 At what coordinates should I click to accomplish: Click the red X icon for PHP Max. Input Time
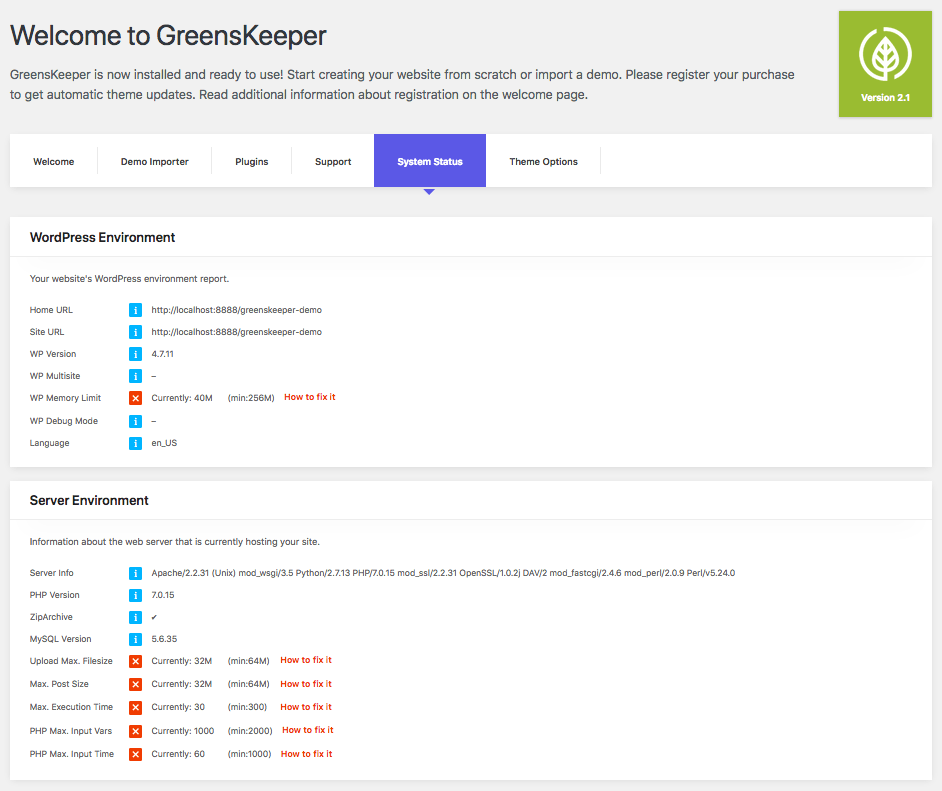135,754
